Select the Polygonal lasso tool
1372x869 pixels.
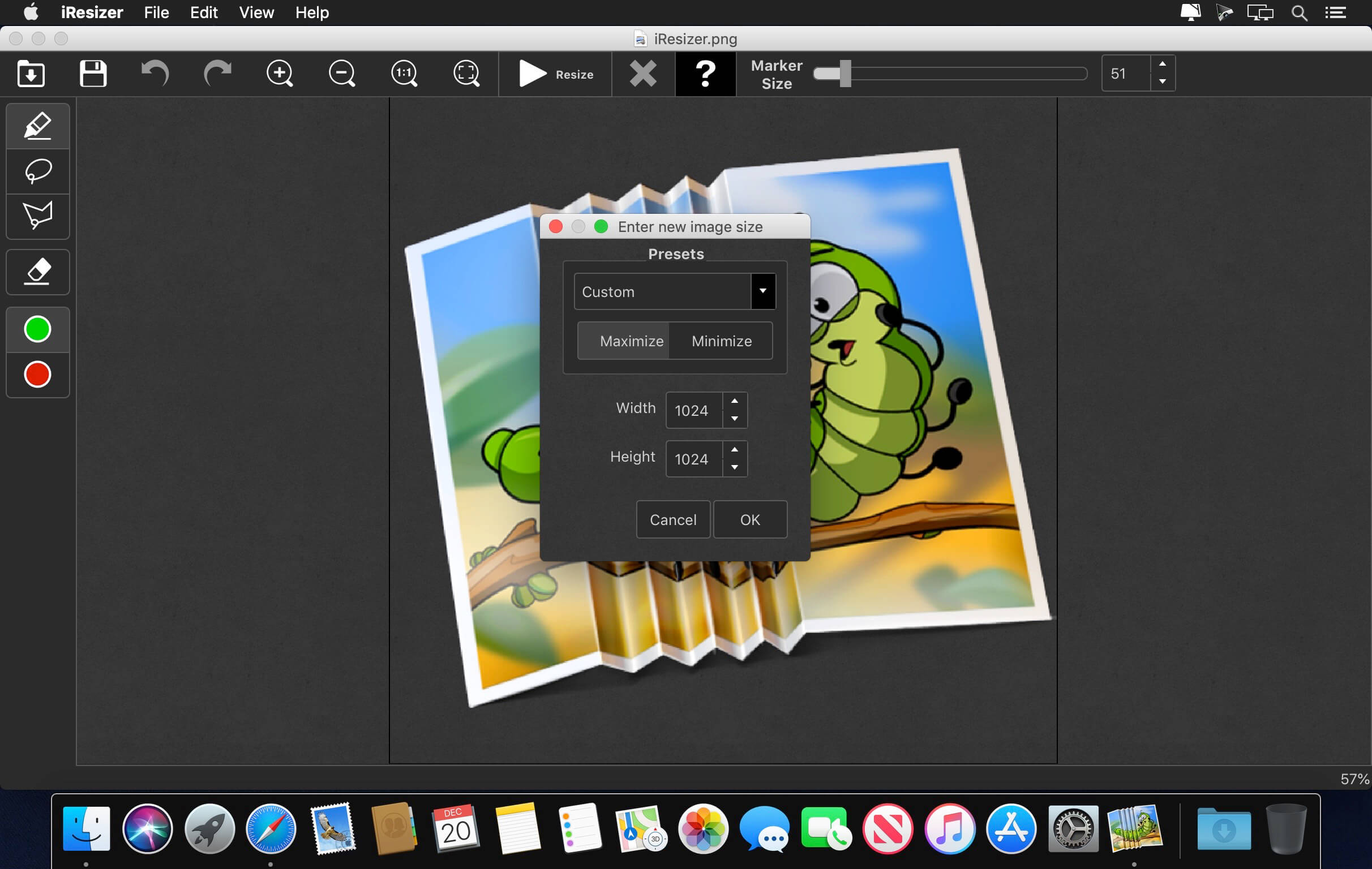[x=37, y=216]
